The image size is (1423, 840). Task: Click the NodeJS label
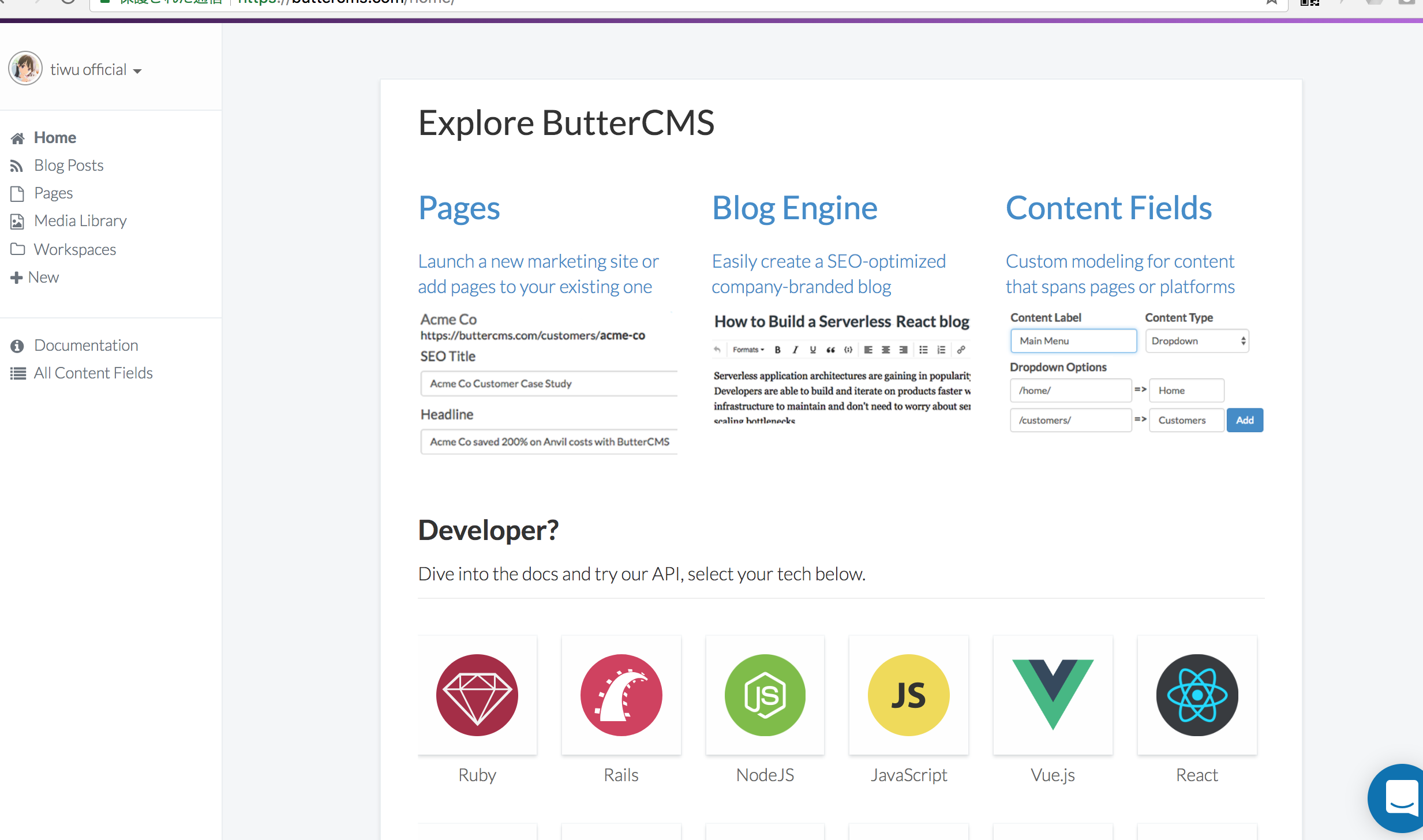765,775
